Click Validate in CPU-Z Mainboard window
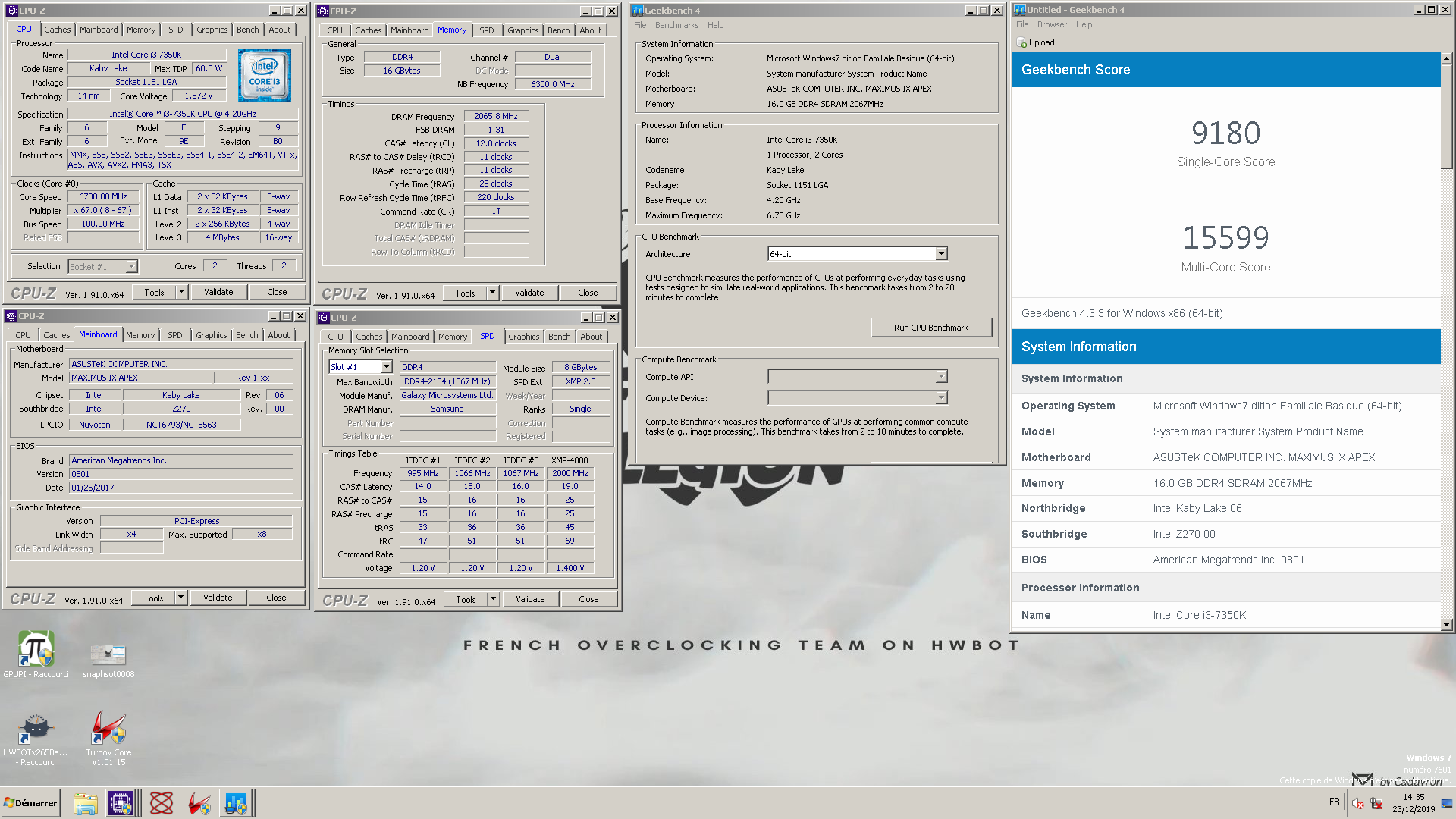 [x=218, y=598]
